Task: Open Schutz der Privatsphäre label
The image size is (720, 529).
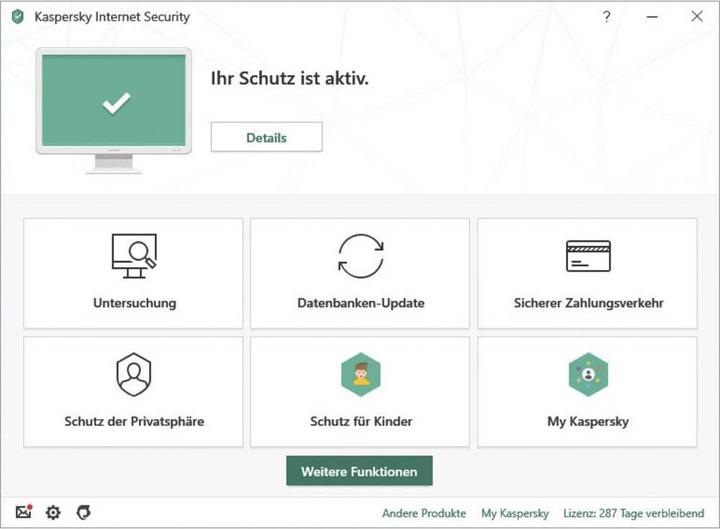Action: pos(134,422)
